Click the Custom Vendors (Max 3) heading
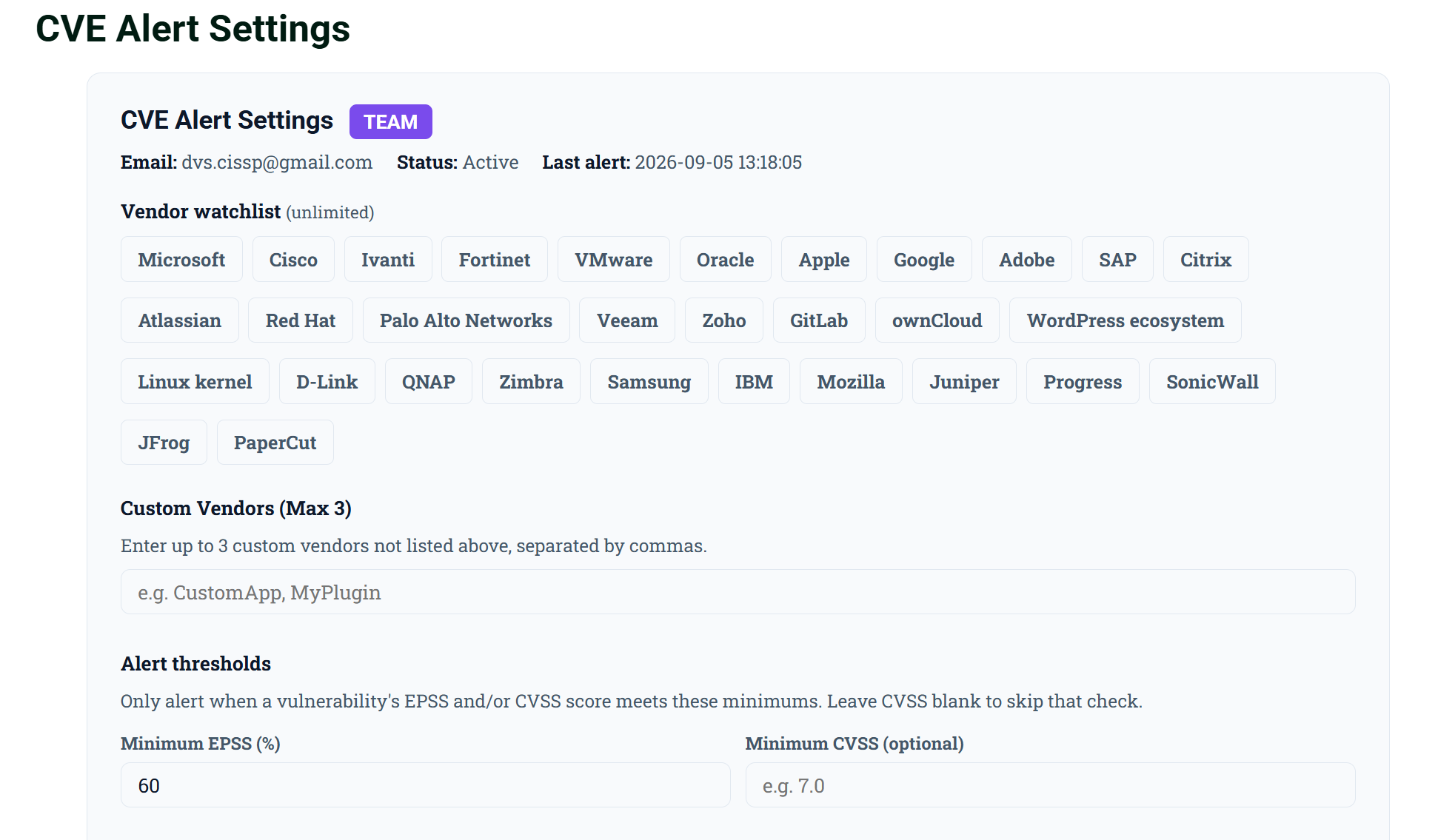Image resolution: width=1438 pixels, height=840 pixels. [x=236, y=508]
